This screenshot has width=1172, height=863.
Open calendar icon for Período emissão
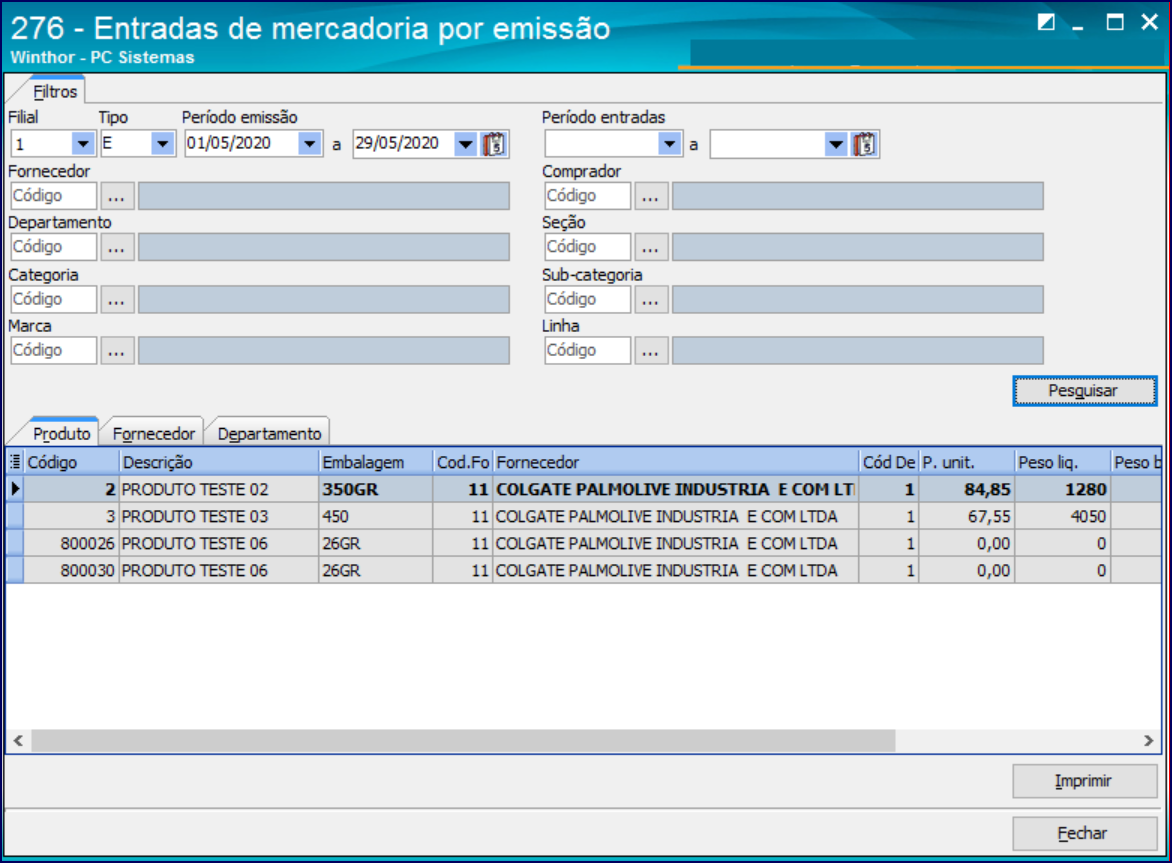click(494, 143)
